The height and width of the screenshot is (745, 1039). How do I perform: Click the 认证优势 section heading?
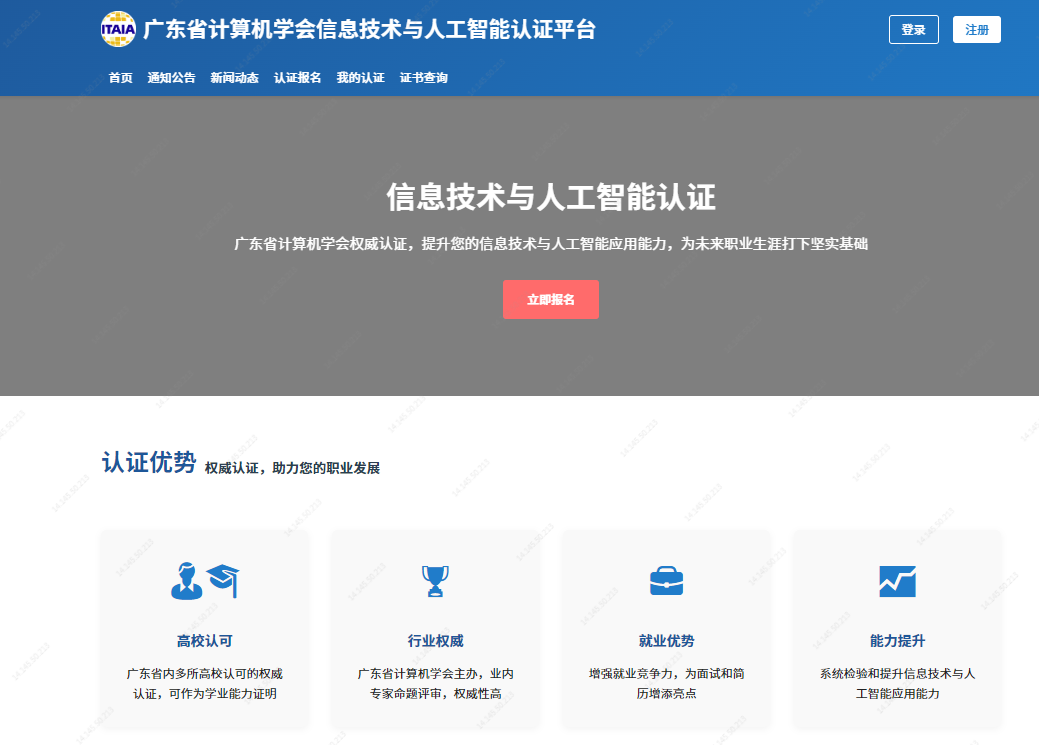[x=149, y=462]
